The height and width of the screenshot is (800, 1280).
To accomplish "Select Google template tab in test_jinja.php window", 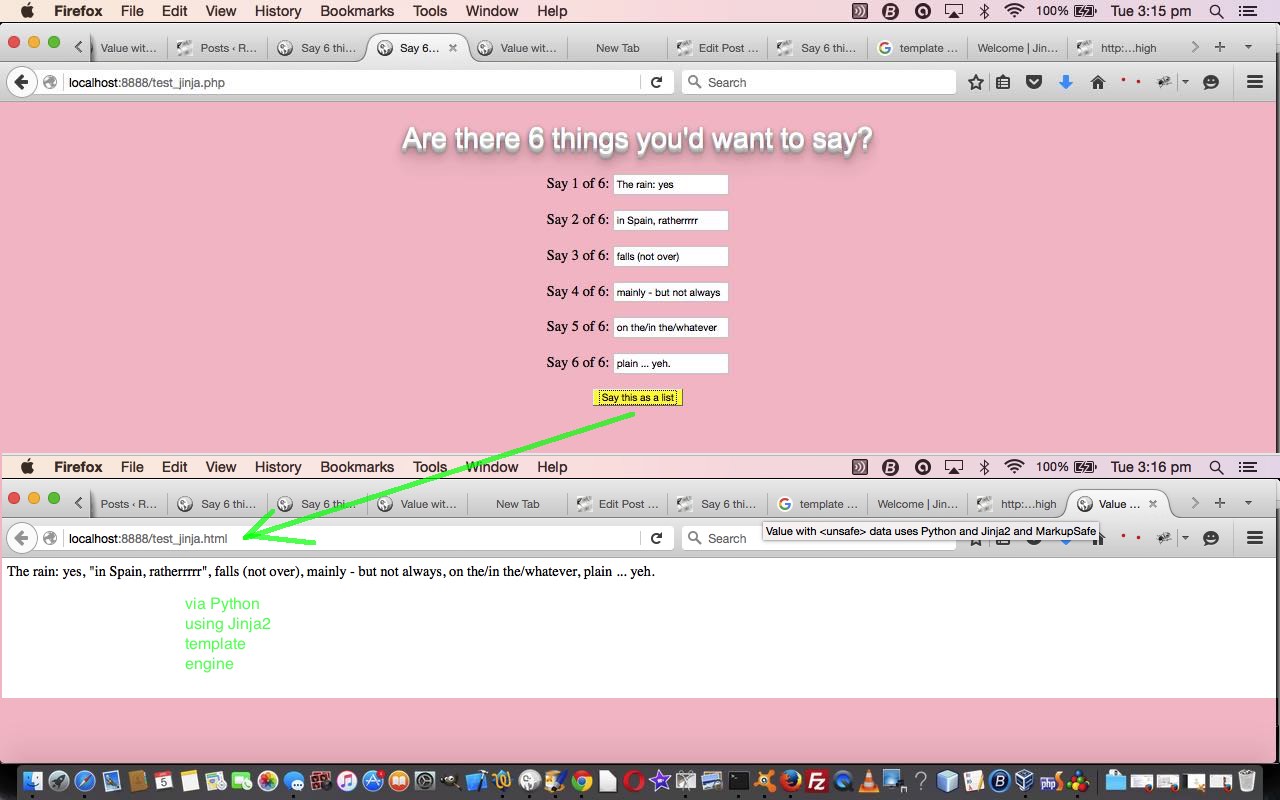I will [917, 48].
